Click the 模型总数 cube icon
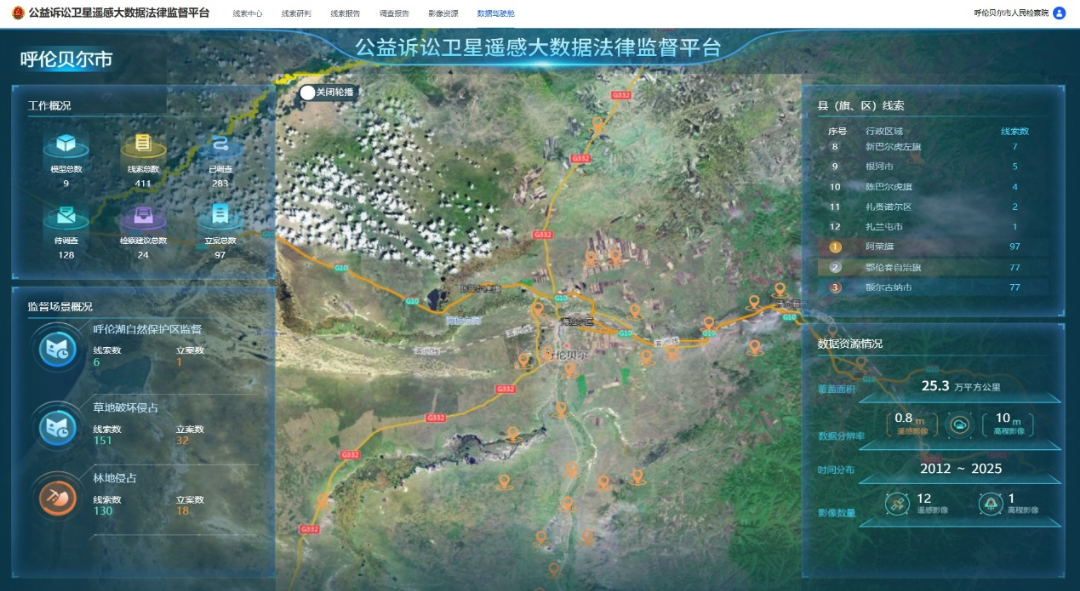The width and height of the screenshot is (1080, 591). (x=66, y=145)
